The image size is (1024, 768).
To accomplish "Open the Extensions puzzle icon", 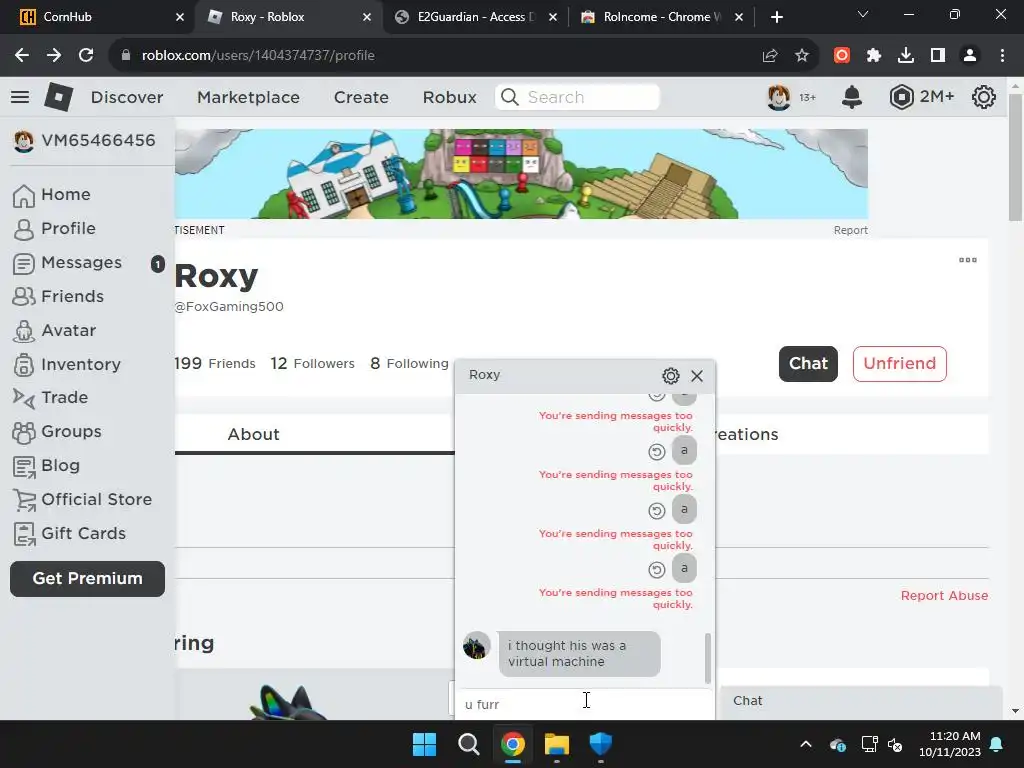I will tap(874, 56).
